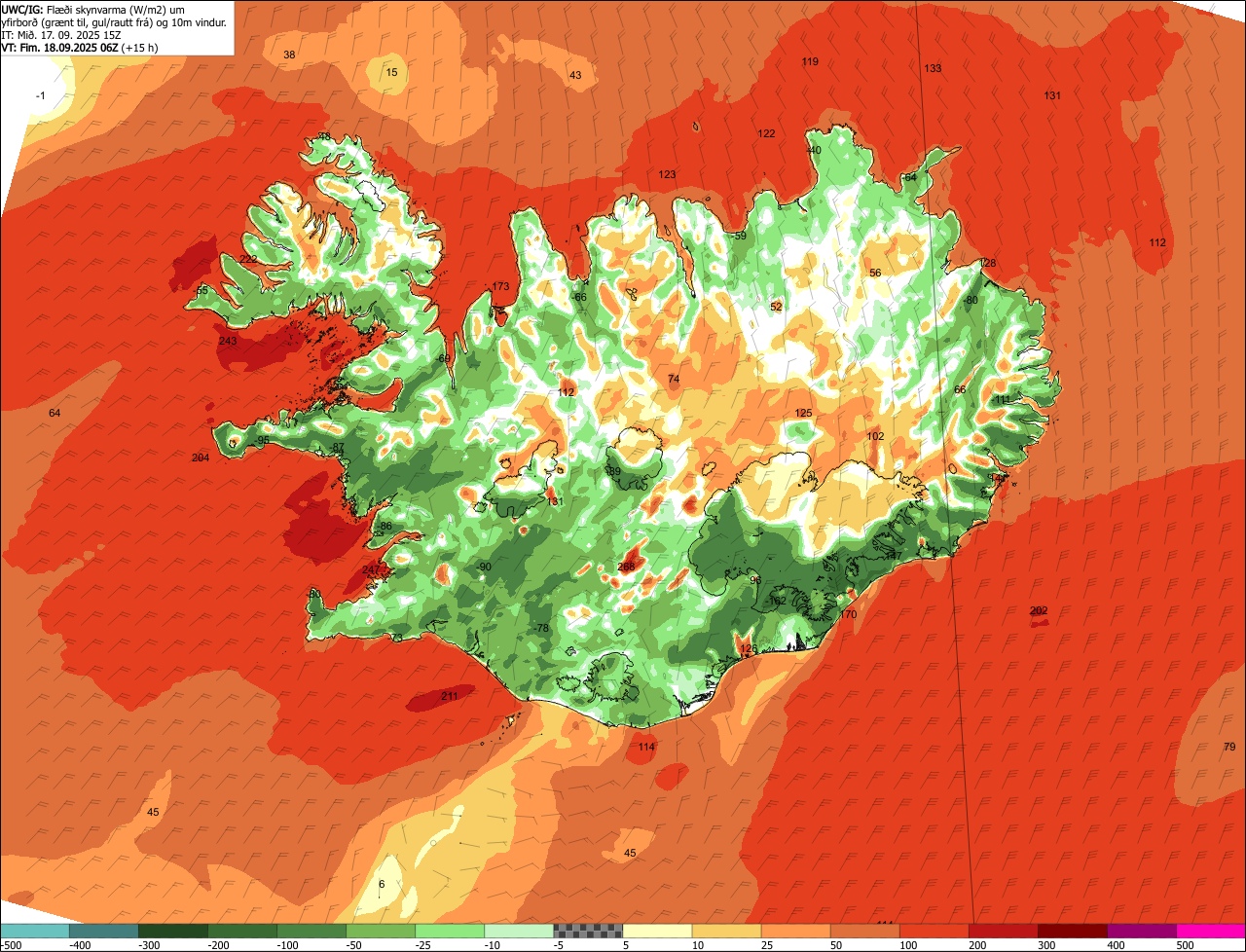Click the value 38 near the top left
This screenshot has width=1246, height=952.
(289, 55)
